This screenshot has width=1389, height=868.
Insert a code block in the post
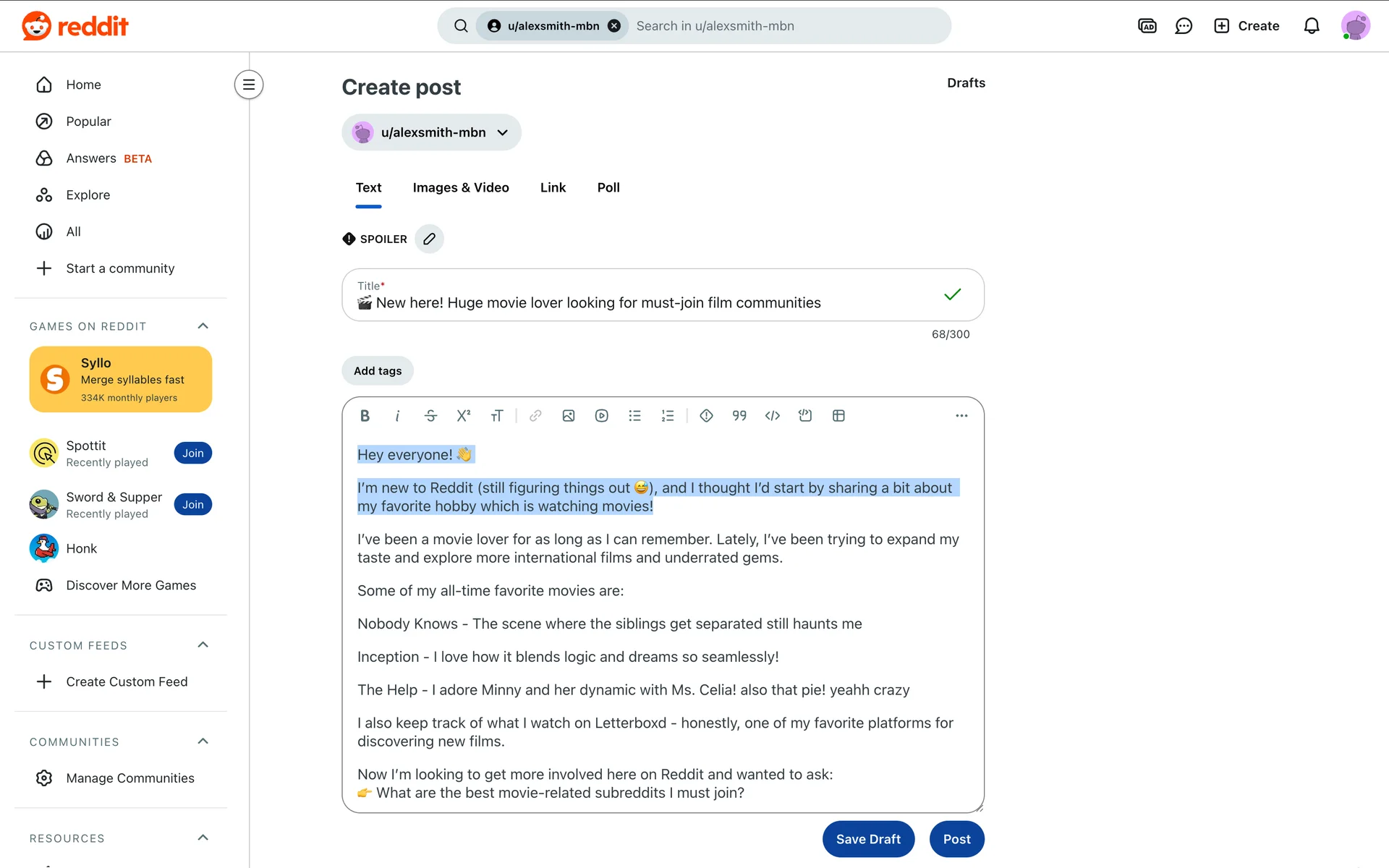(x=805, y=416)
